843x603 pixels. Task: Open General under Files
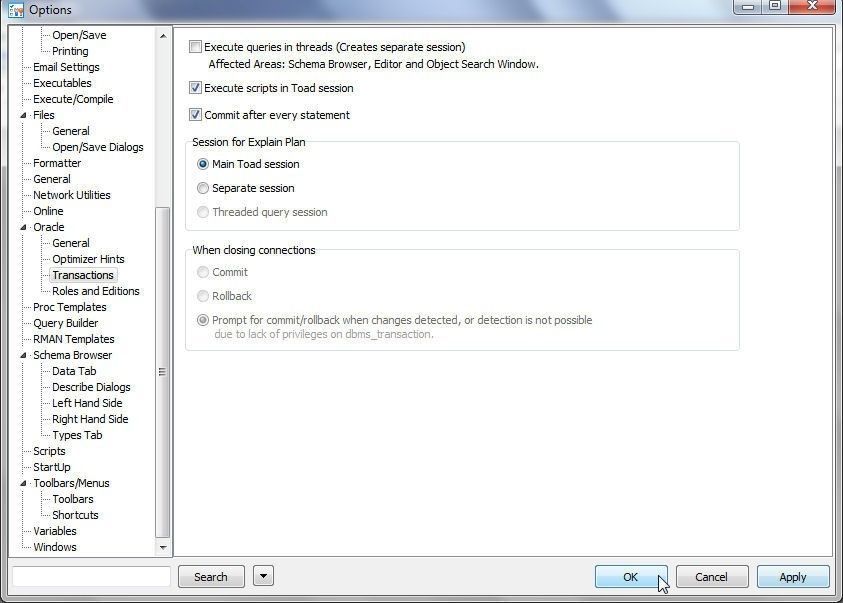[x=70, y=131]
